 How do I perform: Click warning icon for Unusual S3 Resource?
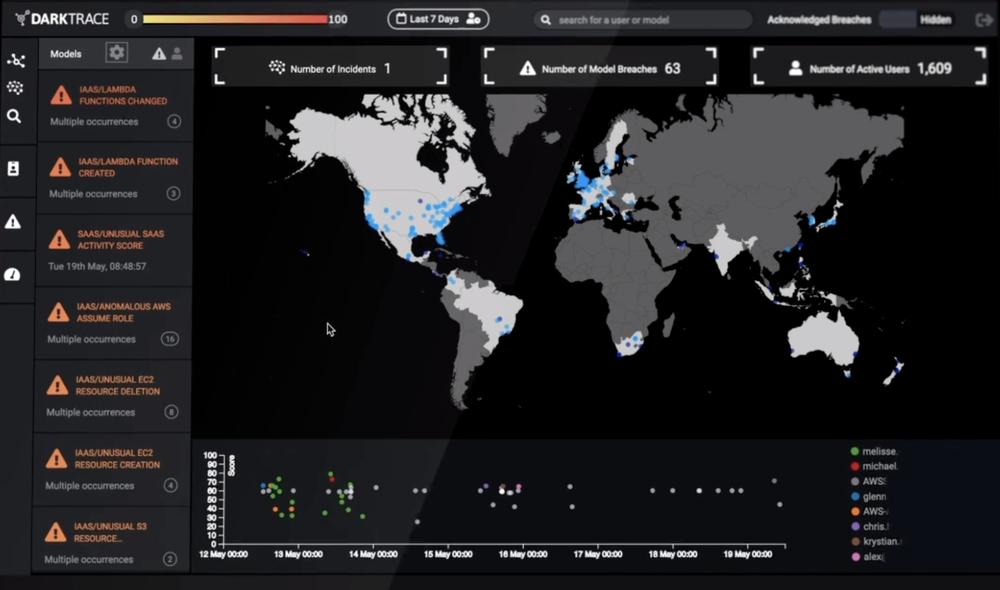[x=55, y=532]
